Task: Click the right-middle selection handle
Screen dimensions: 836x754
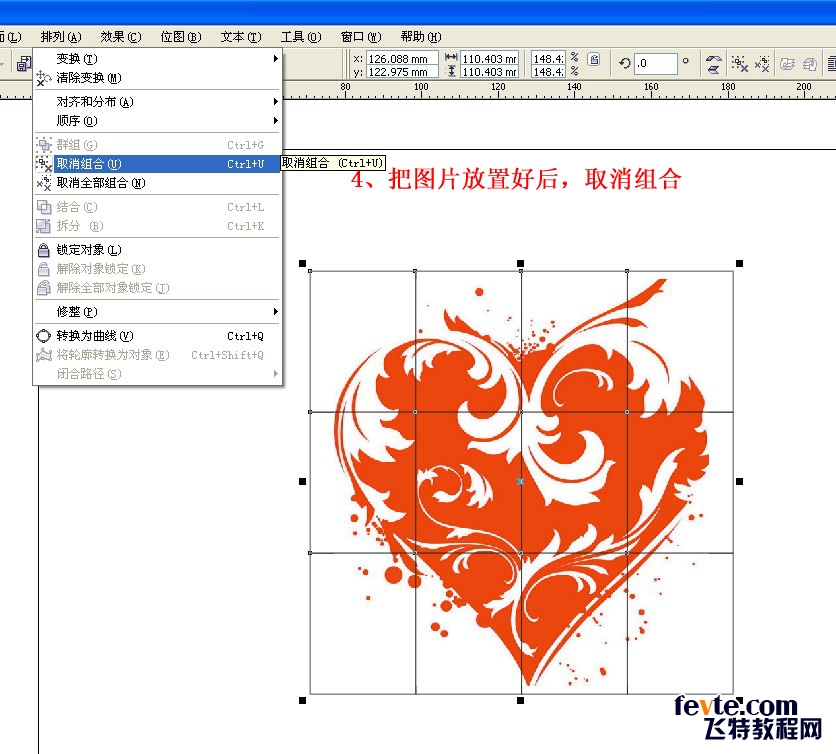Action: 739,482
